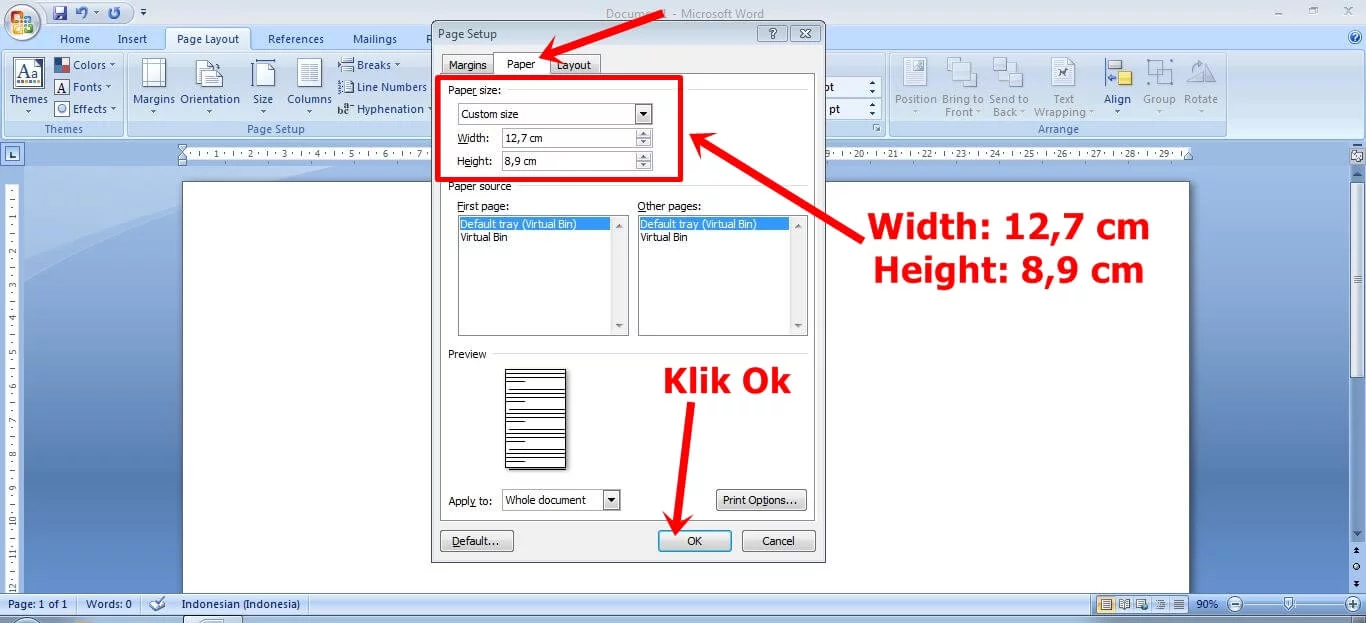The image size is (1366, 623).
Task: Switch to the References ribbon tab
Action: (x=296, y=39)
